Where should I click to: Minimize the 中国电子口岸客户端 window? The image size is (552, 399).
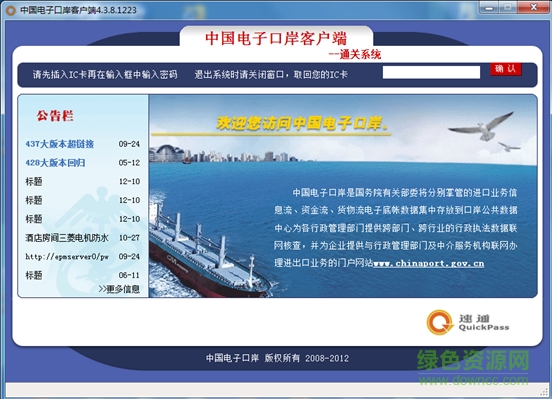click(x=489, y=7)
